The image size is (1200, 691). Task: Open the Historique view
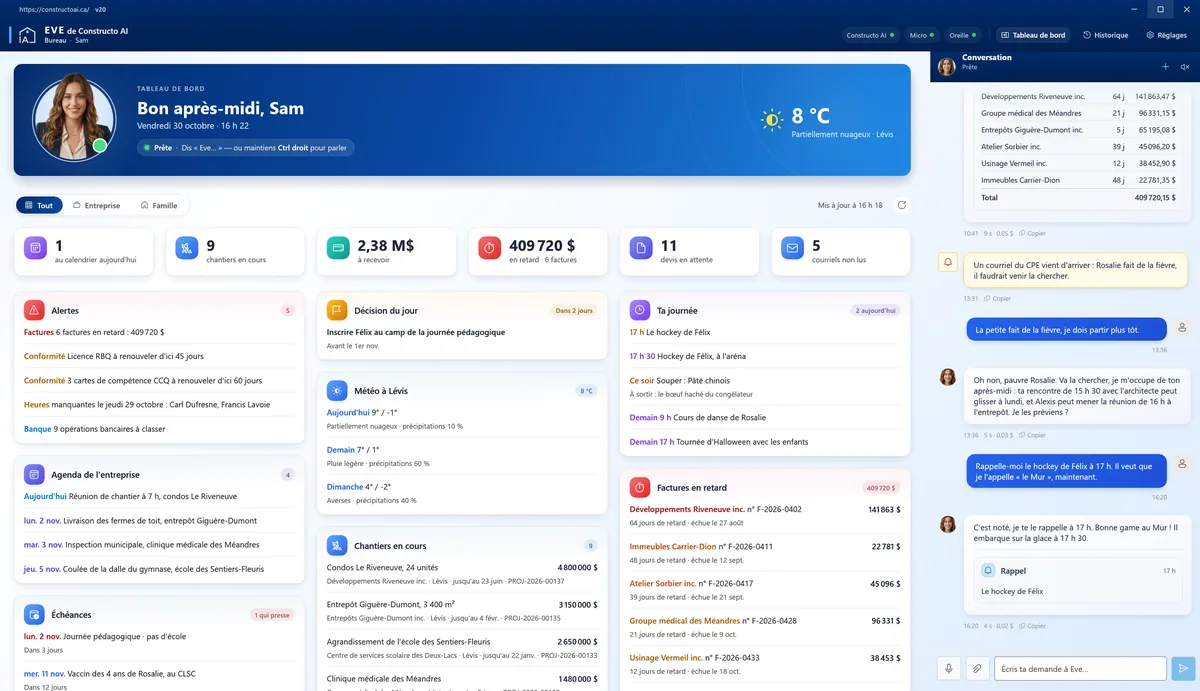pyautogui.click(x=1105, y=35)
